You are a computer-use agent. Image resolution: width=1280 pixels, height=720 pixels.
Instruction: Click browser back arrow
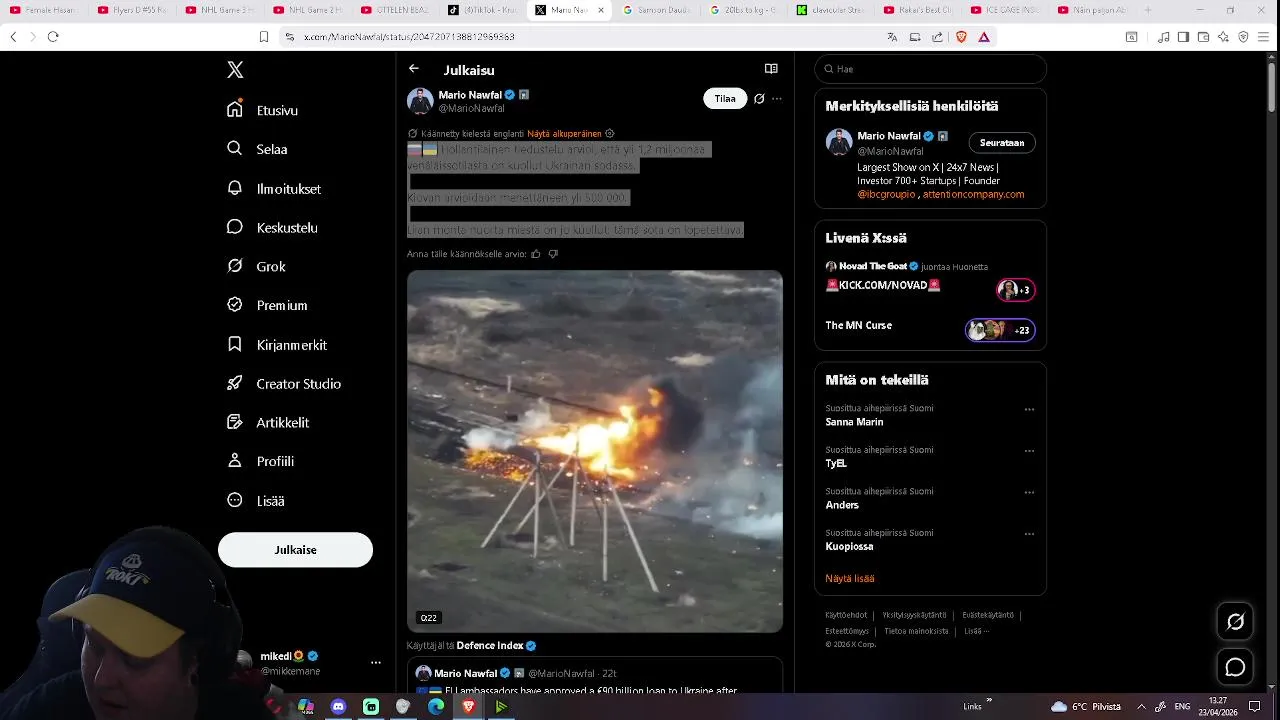13,37
